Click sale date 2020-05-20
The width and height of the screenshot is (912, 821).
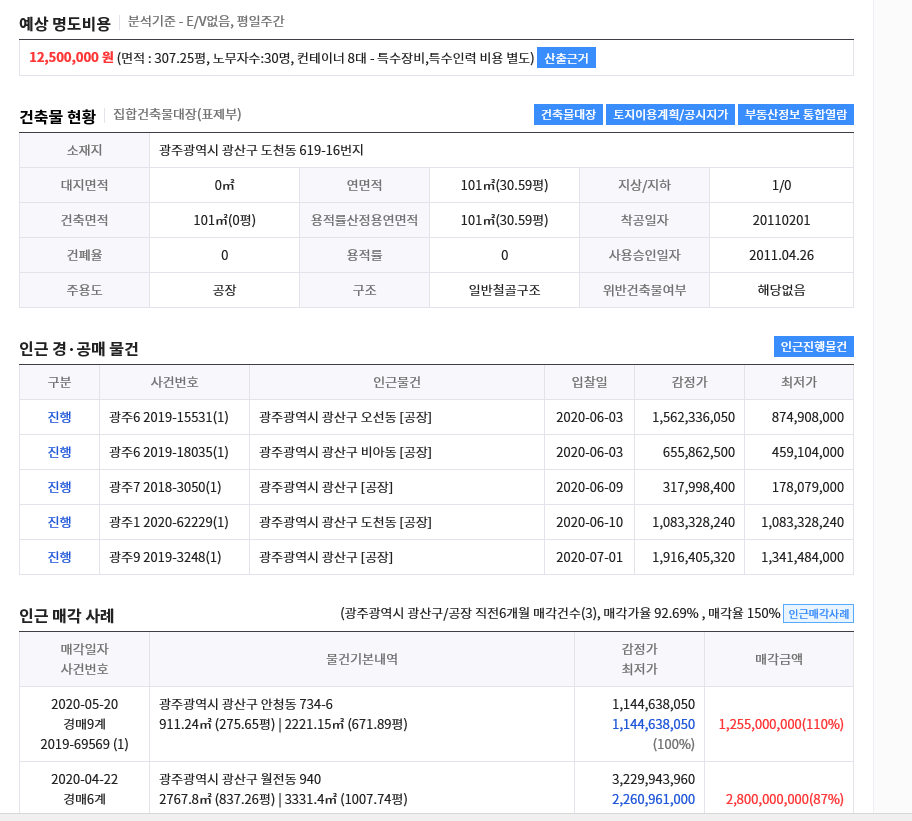point(84,704)
